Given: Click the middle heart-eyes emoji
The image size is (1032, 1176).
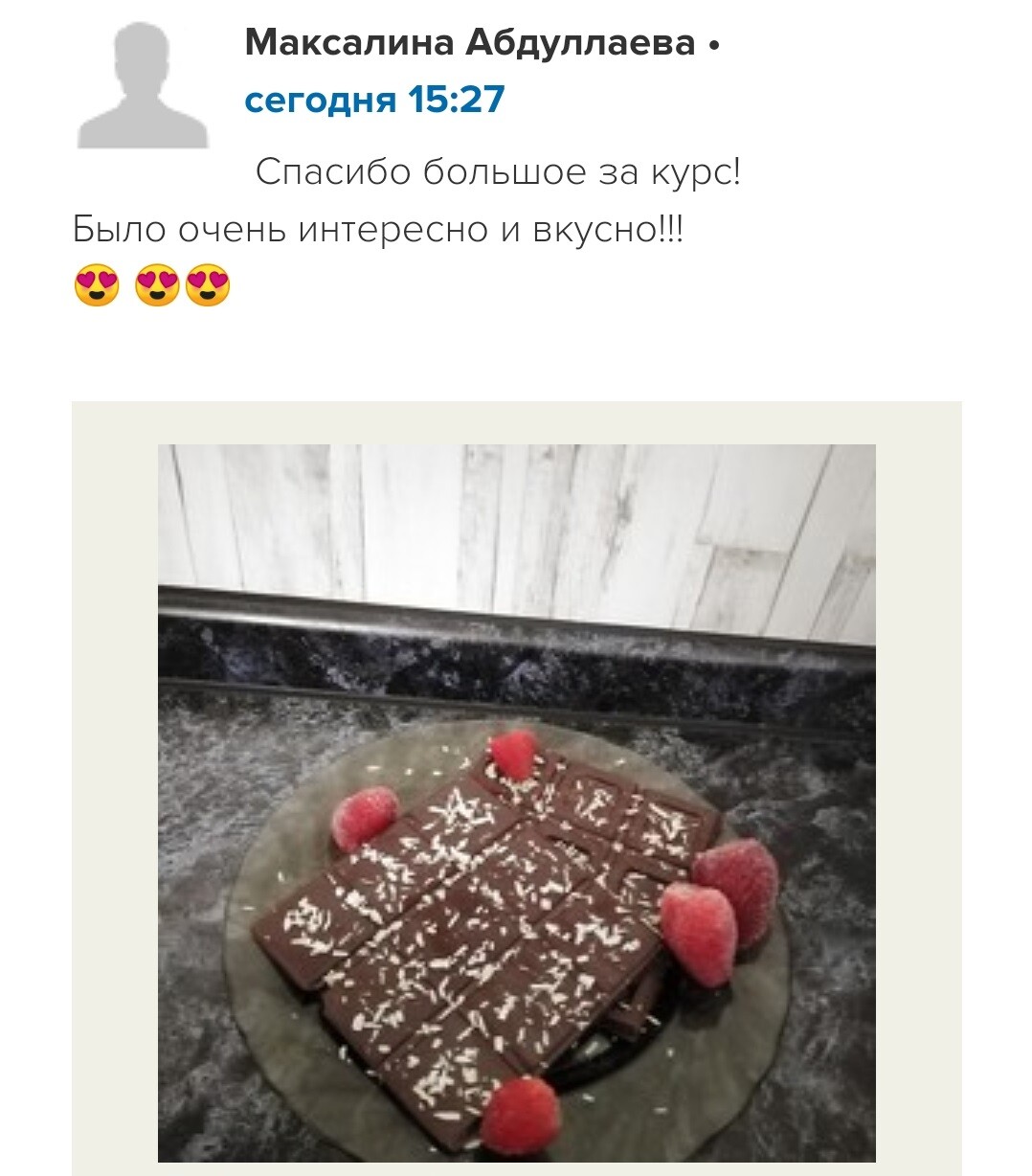Looking at the screenshot, I should (158, 284).
